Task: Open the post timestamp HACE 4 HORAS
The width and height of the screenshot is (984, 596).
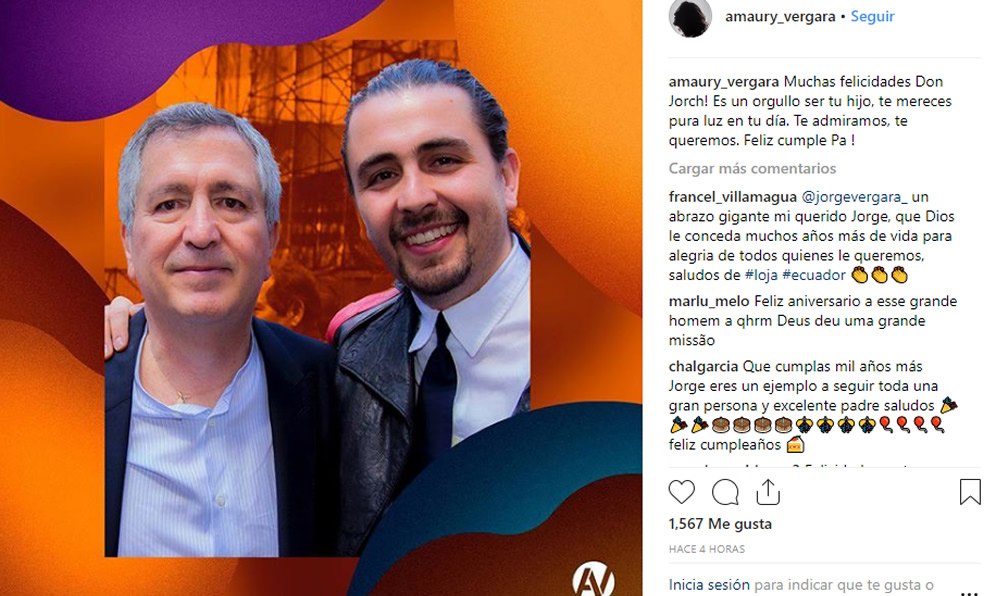Action: click(x=707, y=549)
